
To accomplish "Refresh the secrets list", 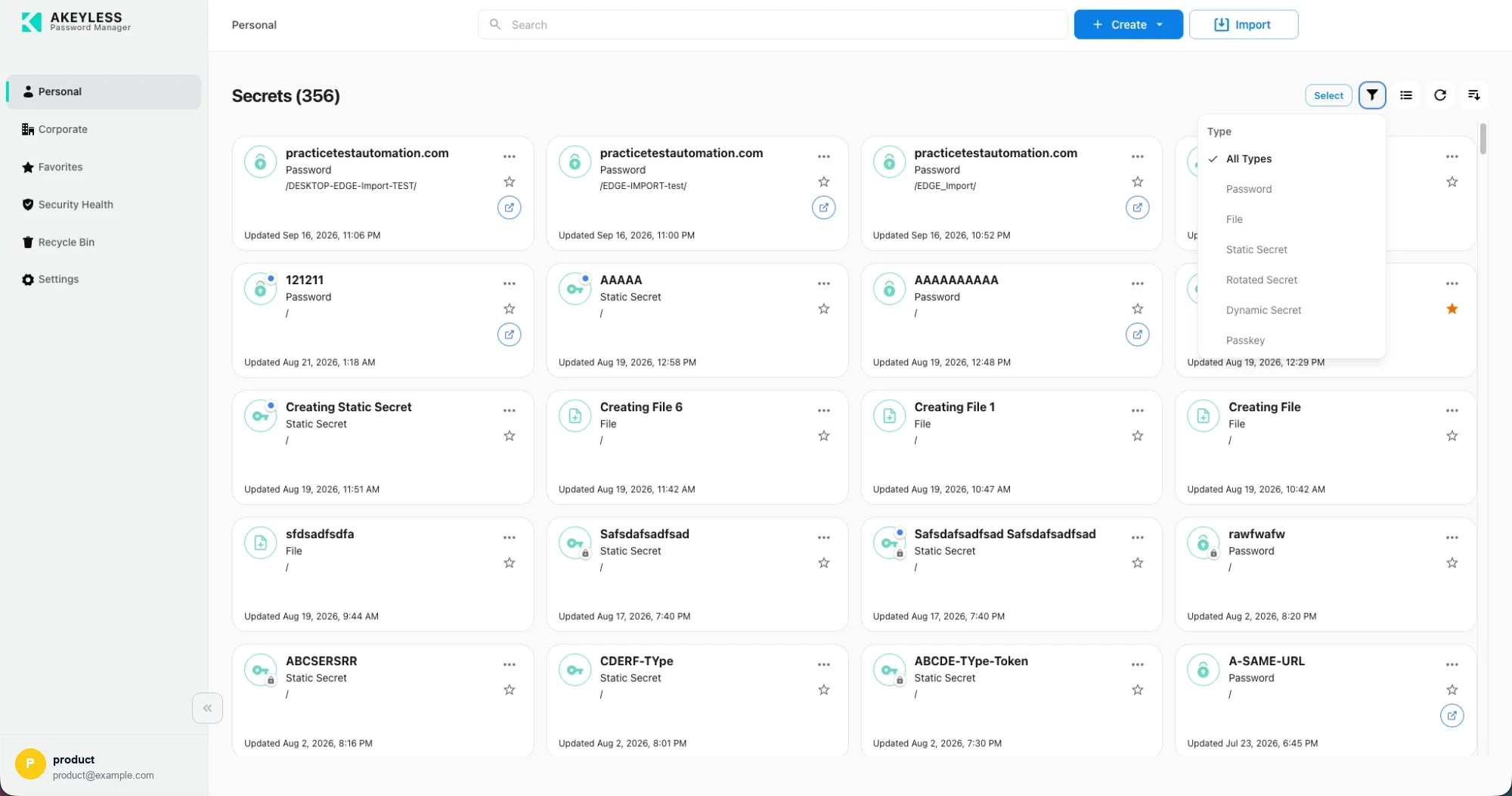I will click(x=1440, y=95).
